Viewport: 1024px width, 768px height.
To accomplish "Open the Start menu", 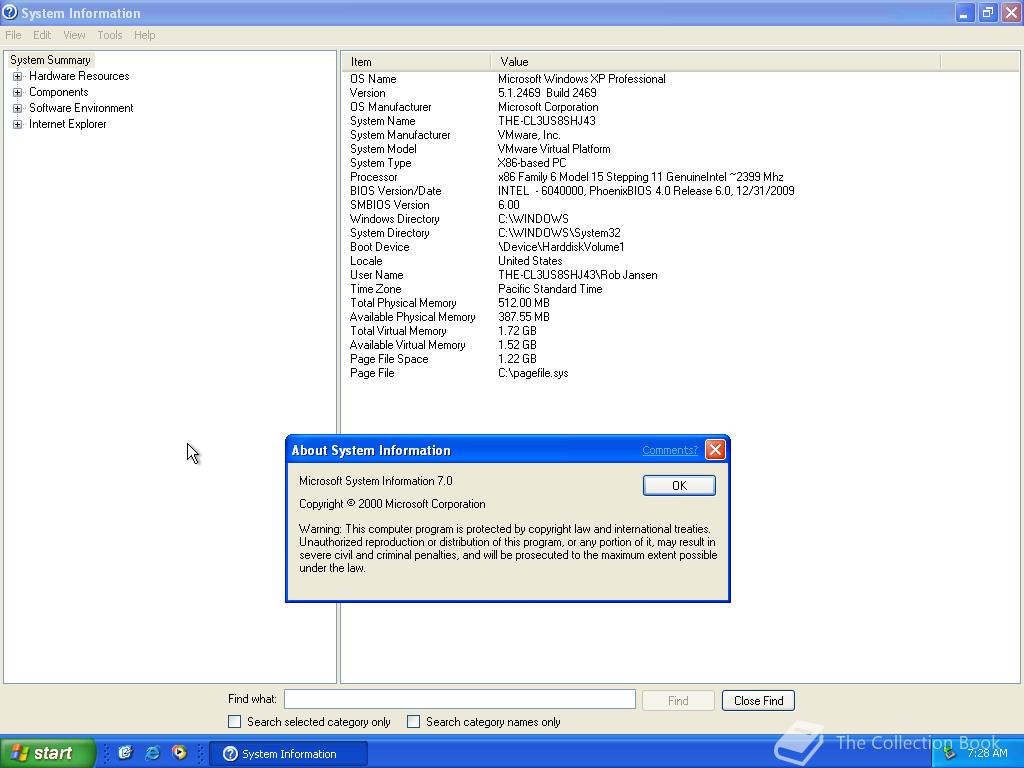I will 48,753.
